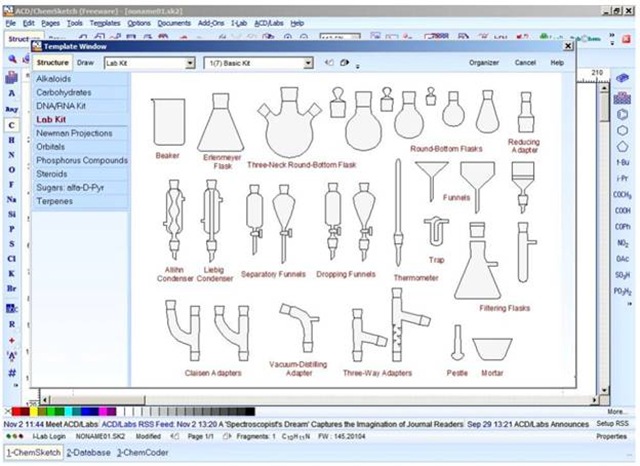Switch Template Window to Draw mode
The height and width of the screenshot is (466, 640).
pyautogui.click(x=85, y=62)
